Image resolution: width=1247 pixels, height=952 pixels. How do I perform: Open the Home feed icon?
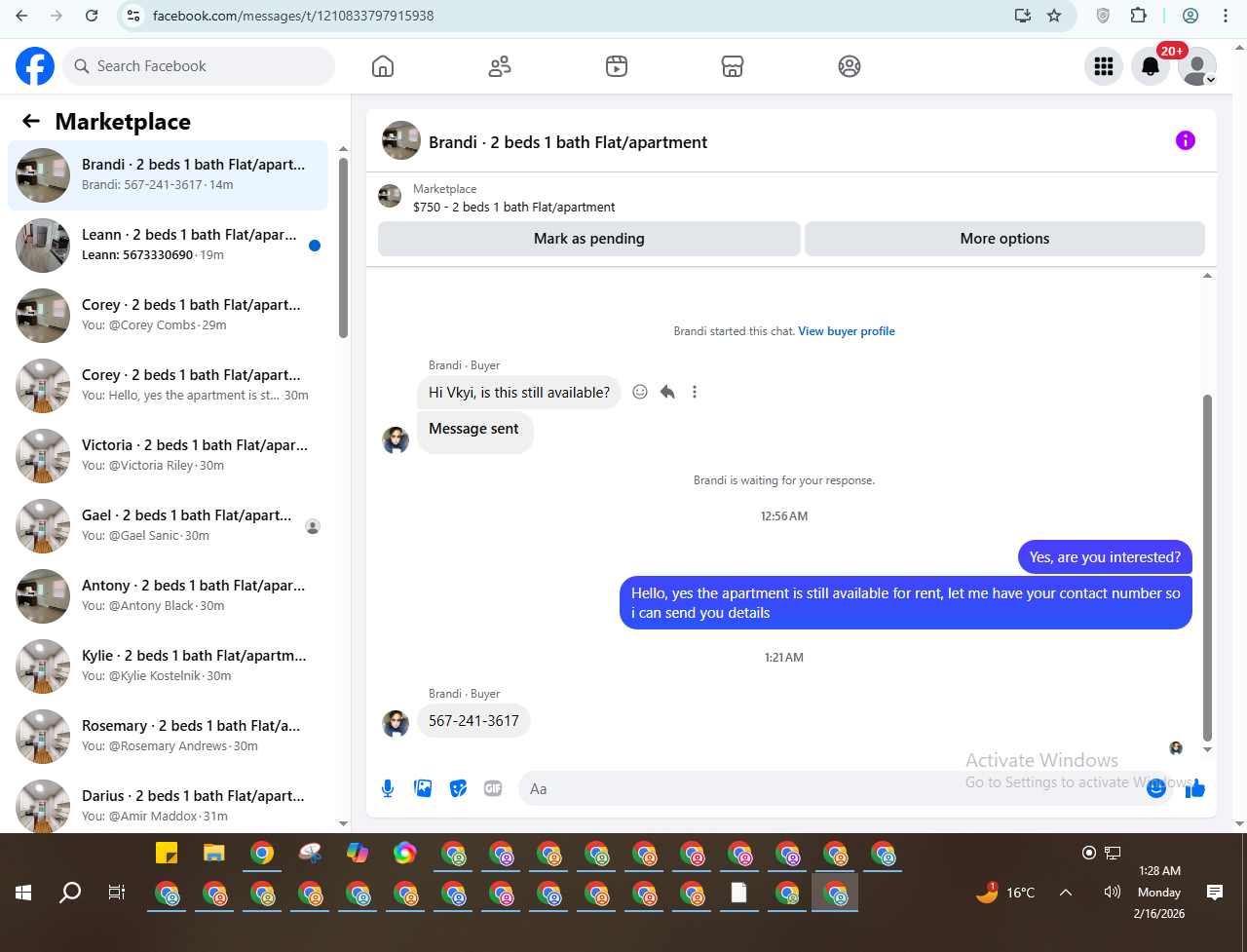(383, 66)
